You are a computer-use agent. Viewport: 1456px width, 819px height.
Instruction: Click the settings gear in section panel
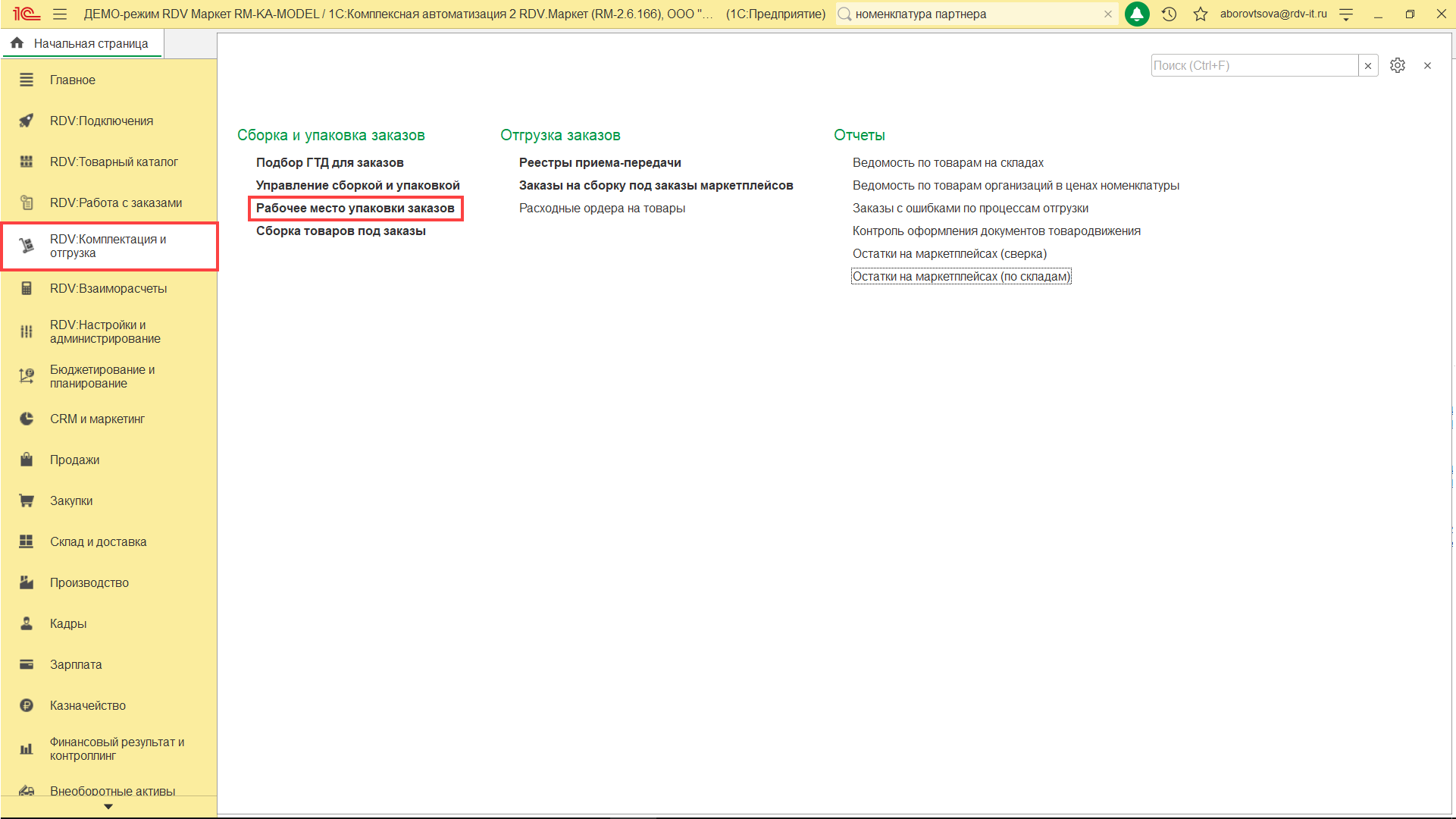coord(1398,65)
